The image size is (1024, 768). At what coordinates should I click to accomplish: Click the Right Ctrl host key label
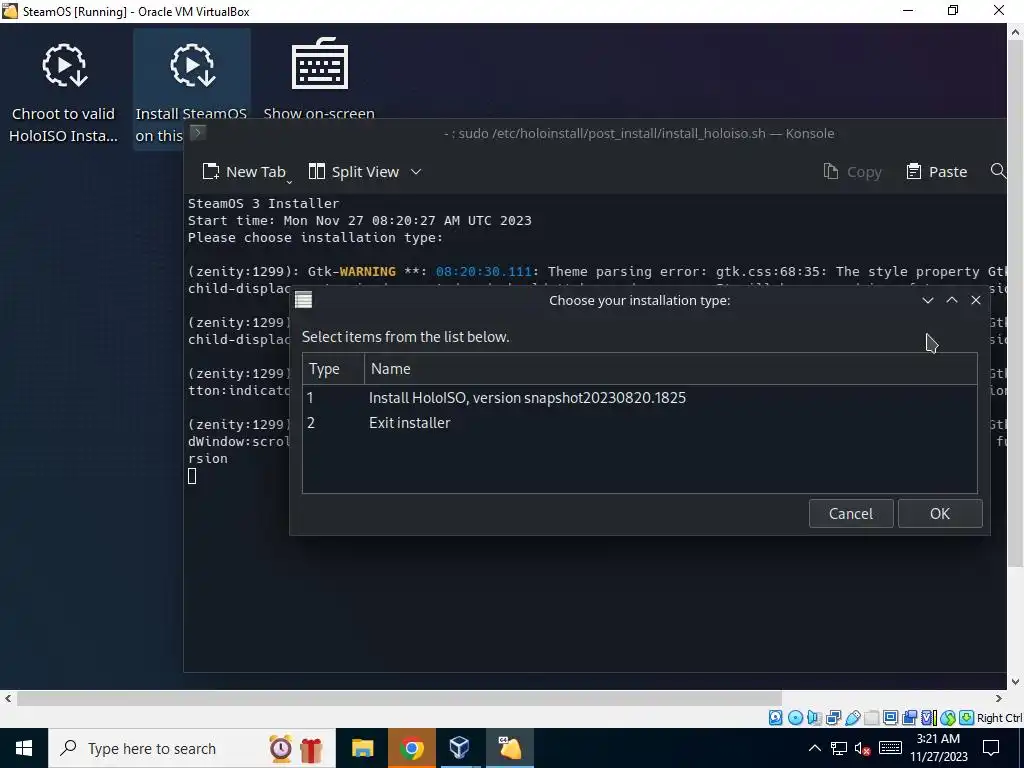tap(1000, 718)
